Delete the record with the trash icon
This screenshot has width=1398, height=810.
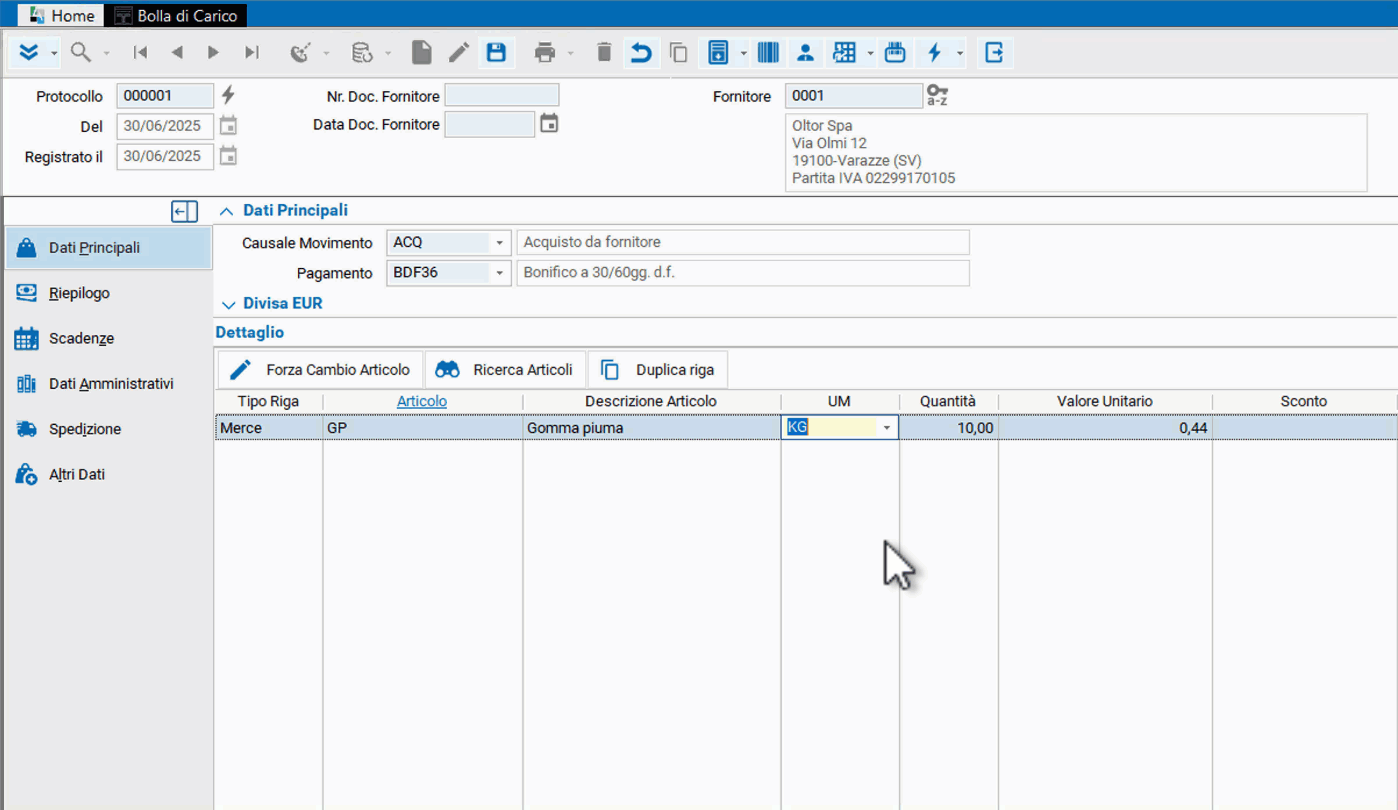[604, 53]
